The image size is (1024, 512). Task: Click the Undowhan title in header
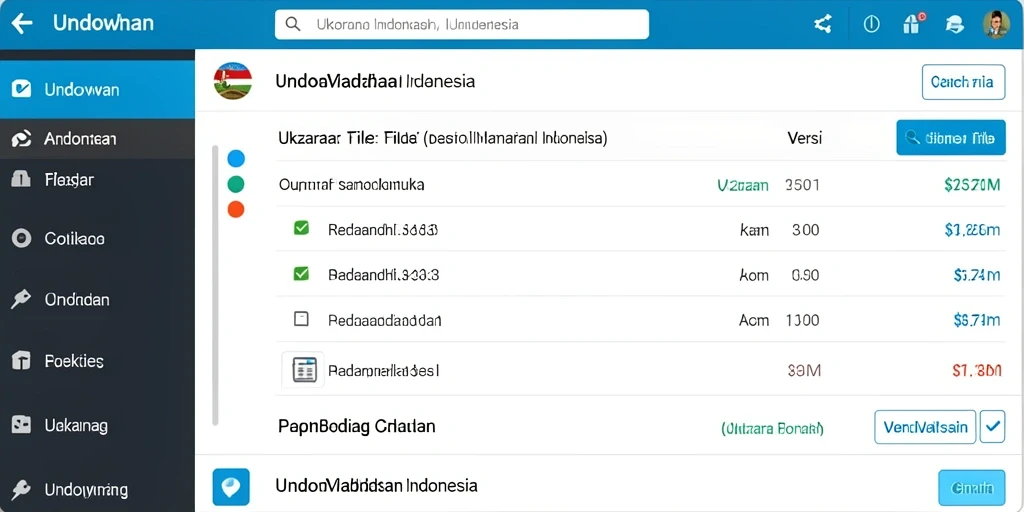coord(103,24)
